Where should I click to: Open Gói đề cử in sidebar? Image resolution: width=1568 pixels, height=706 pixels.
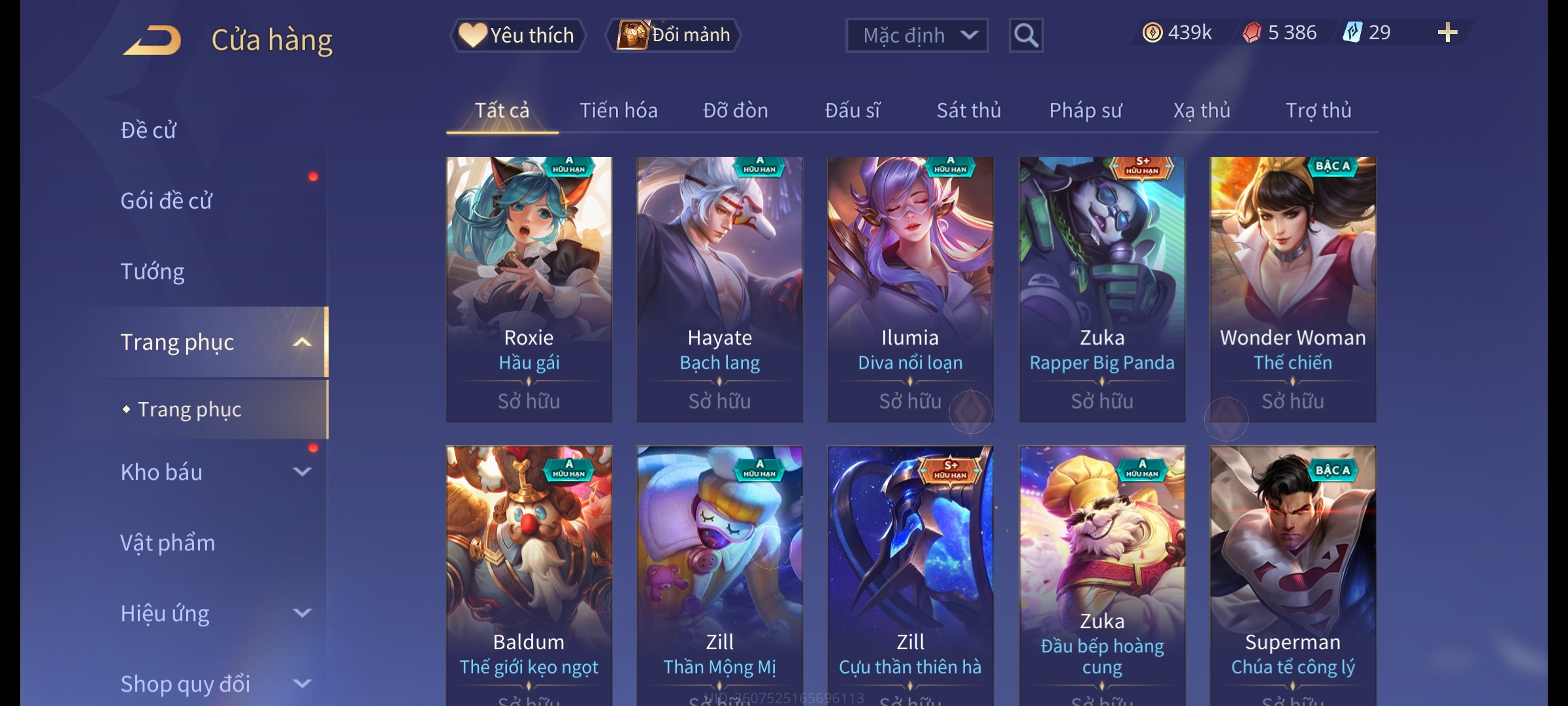coord(166,201)
